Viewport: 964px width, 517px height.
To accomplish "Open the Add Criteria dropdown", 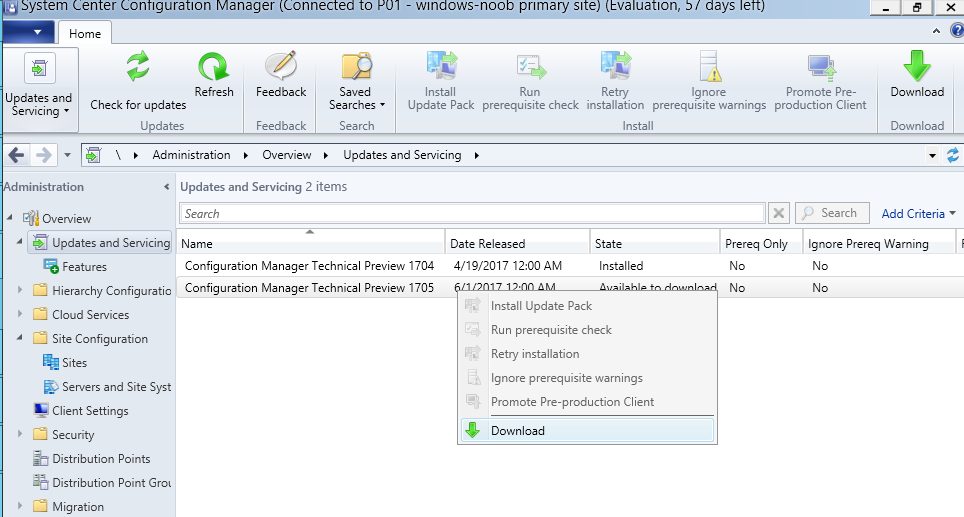I will [919, 213].
